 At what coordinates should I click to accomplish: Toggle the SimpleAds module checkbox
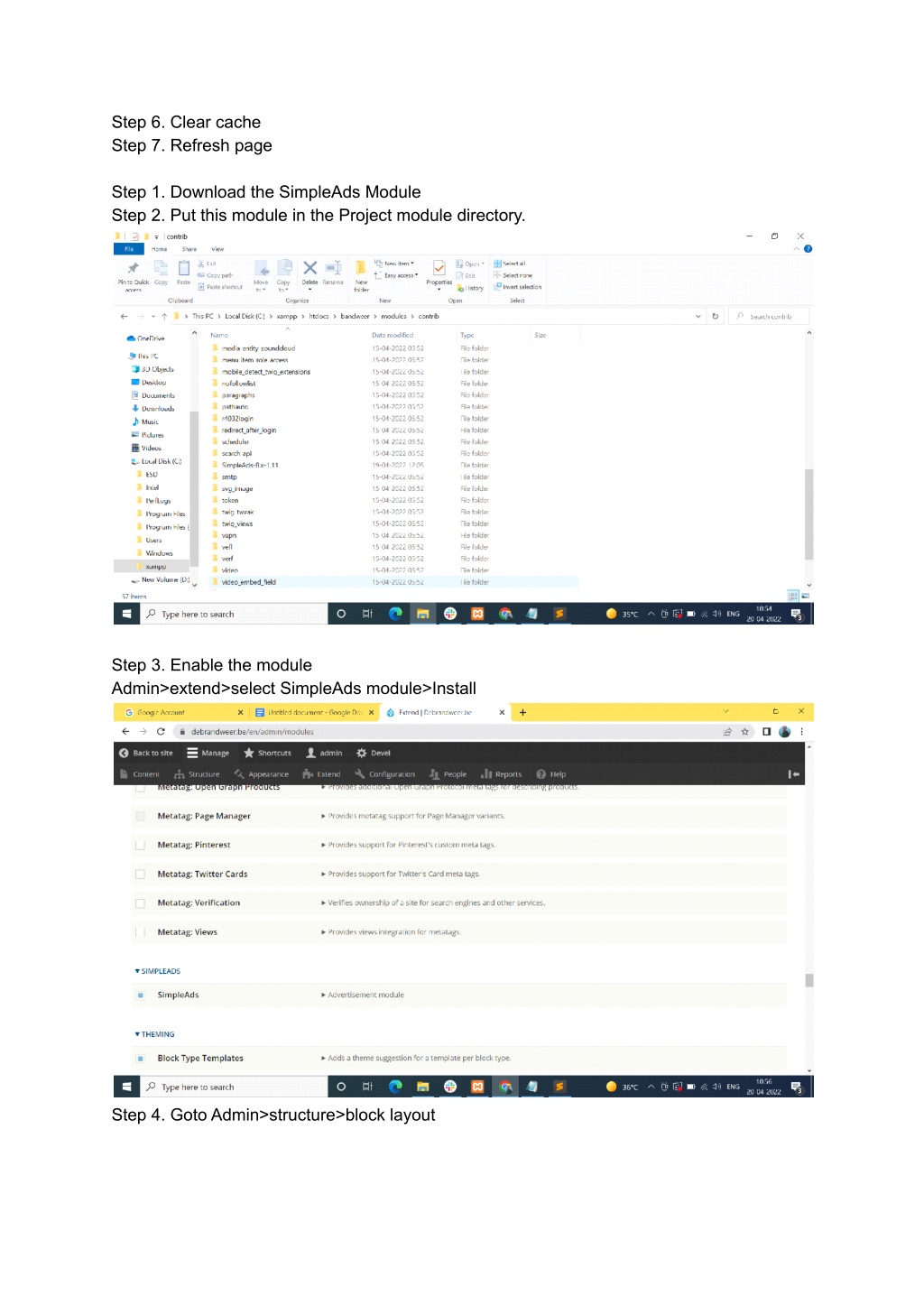coord(140,995)
